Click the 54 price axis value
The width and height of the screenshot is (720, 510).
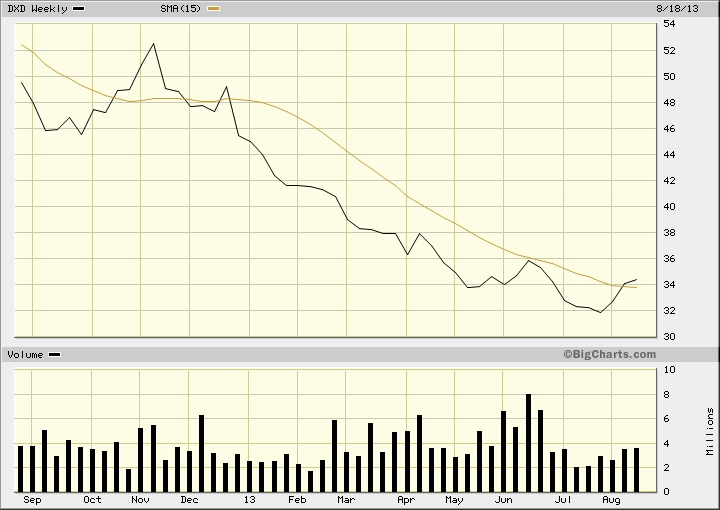point(669,24)
